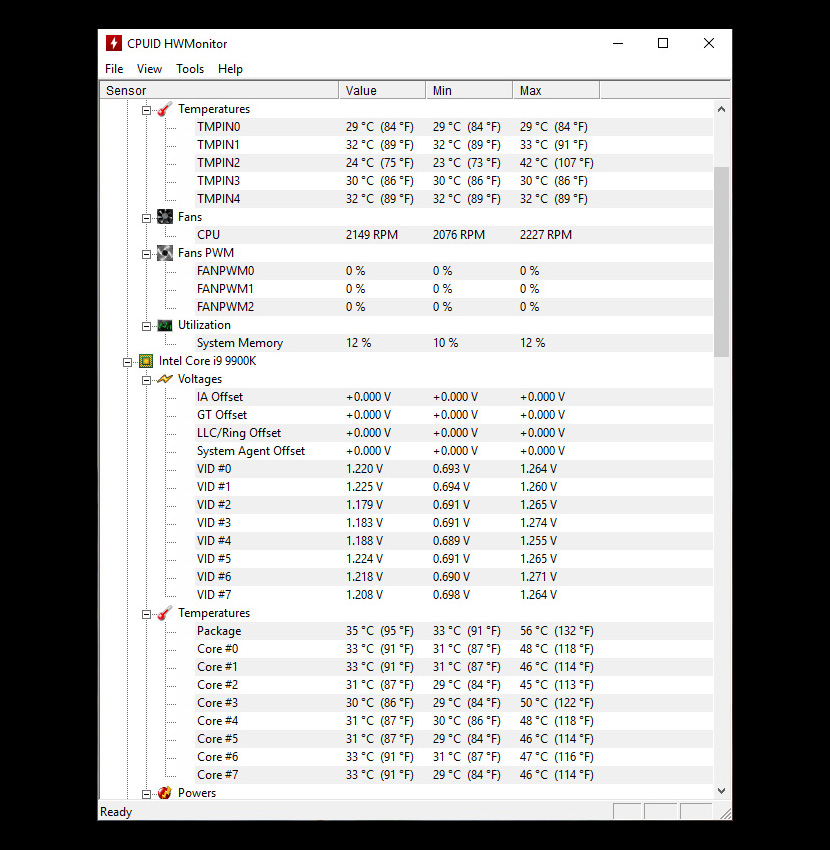Collapse the Intel Core i9 9900K node
830x850 pixels.
click(x=127, y=362)
